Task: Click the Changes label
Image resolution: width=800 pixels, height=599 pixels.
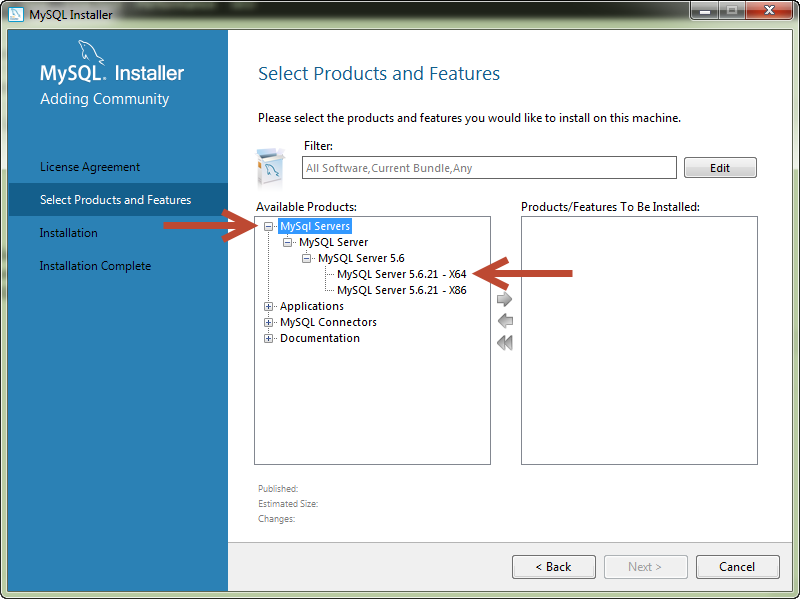Action: 277,519
